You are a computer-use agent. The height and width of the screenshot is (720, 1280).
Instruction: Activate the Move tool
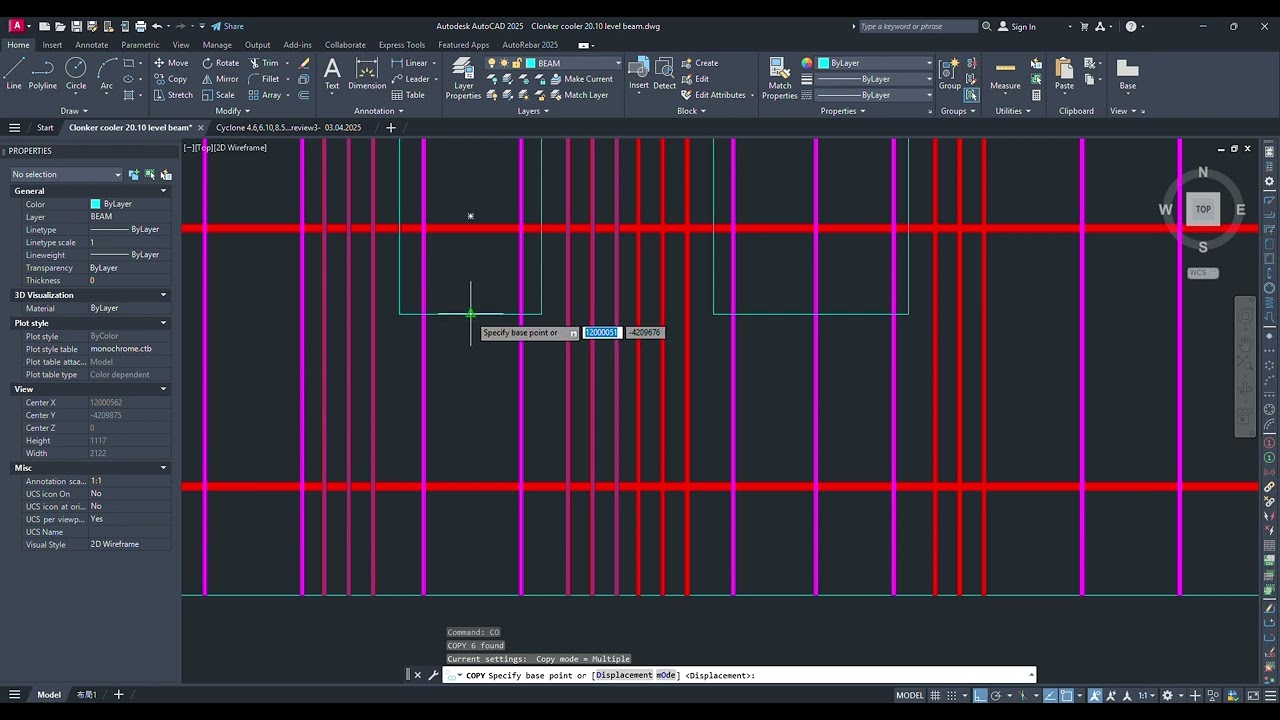coord(170,63)
